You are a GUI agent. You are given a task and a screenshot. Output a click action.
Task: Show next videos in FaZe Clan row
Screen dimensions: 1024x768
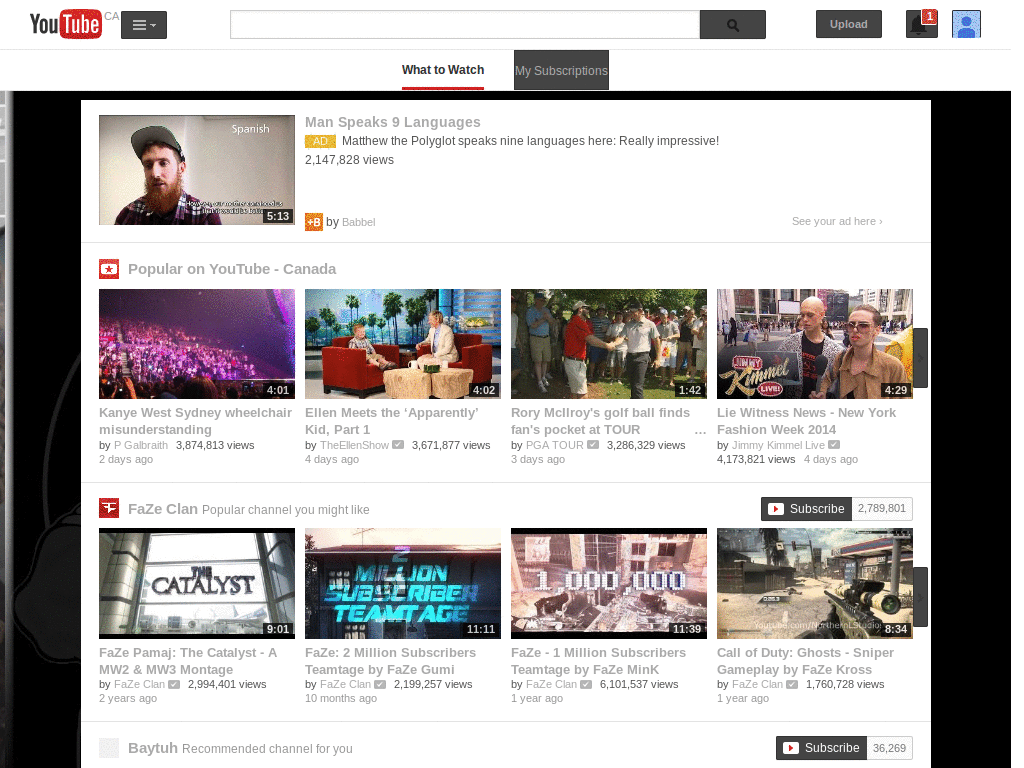tap(920, 597)
